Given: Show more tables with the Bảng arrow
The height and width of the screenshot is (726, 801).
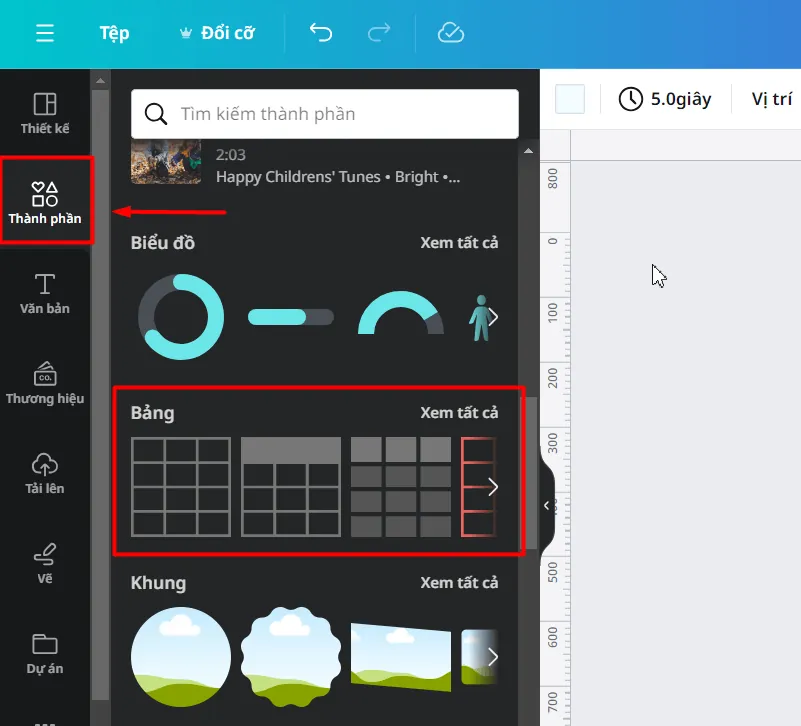Looking at the screenshot, I should pyautogui.click(x=492, y=487).
